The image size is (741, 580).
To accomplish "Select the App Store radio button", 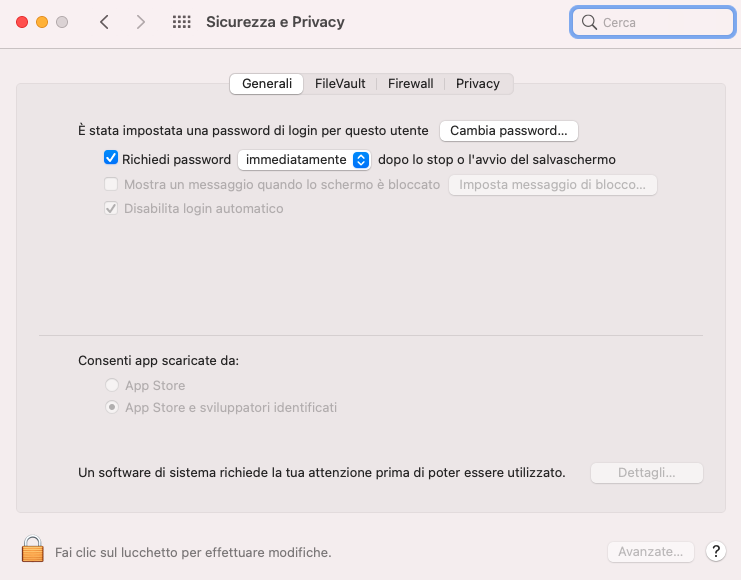I will pyautogui.click(x=112, y=385).
